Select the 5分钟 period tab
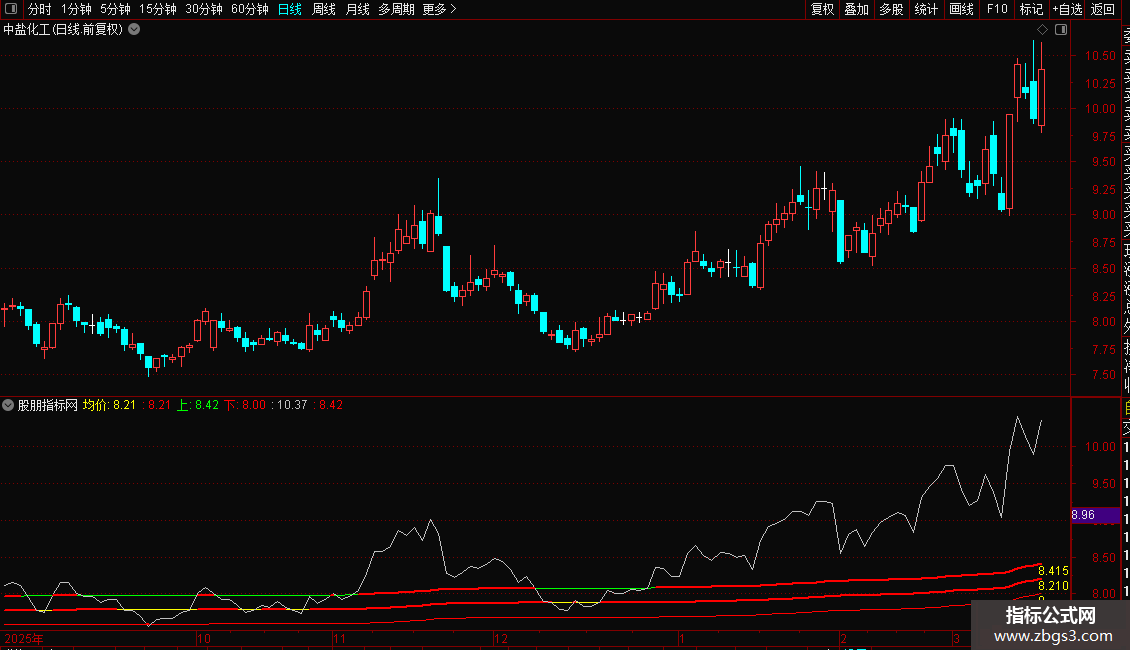Screen dimensions: 1130x650 coord(115,9)
